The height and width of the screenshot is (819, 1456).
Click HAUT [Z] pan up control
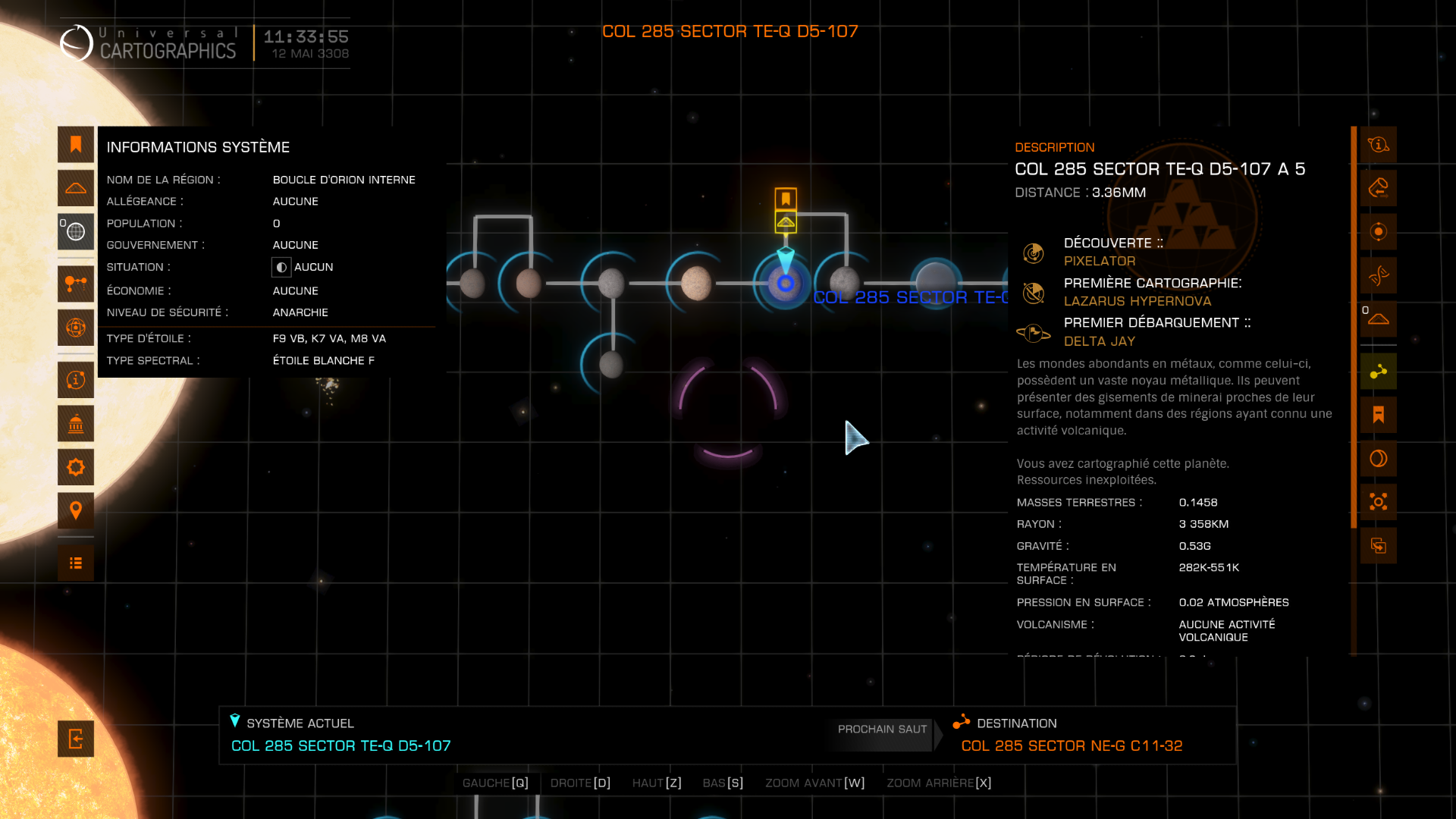(657, 783)
